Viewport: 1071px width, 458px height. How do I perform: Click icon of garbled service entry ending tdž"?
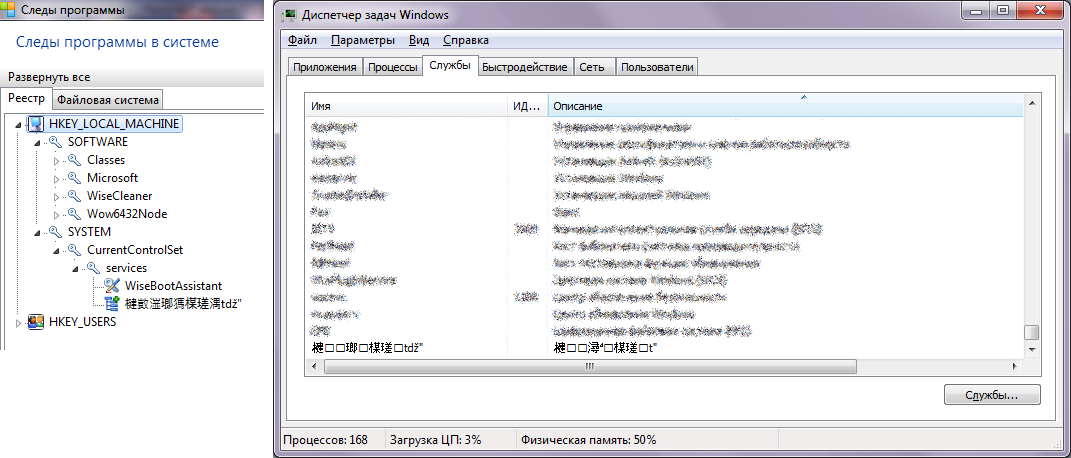[x=113, y=304]
